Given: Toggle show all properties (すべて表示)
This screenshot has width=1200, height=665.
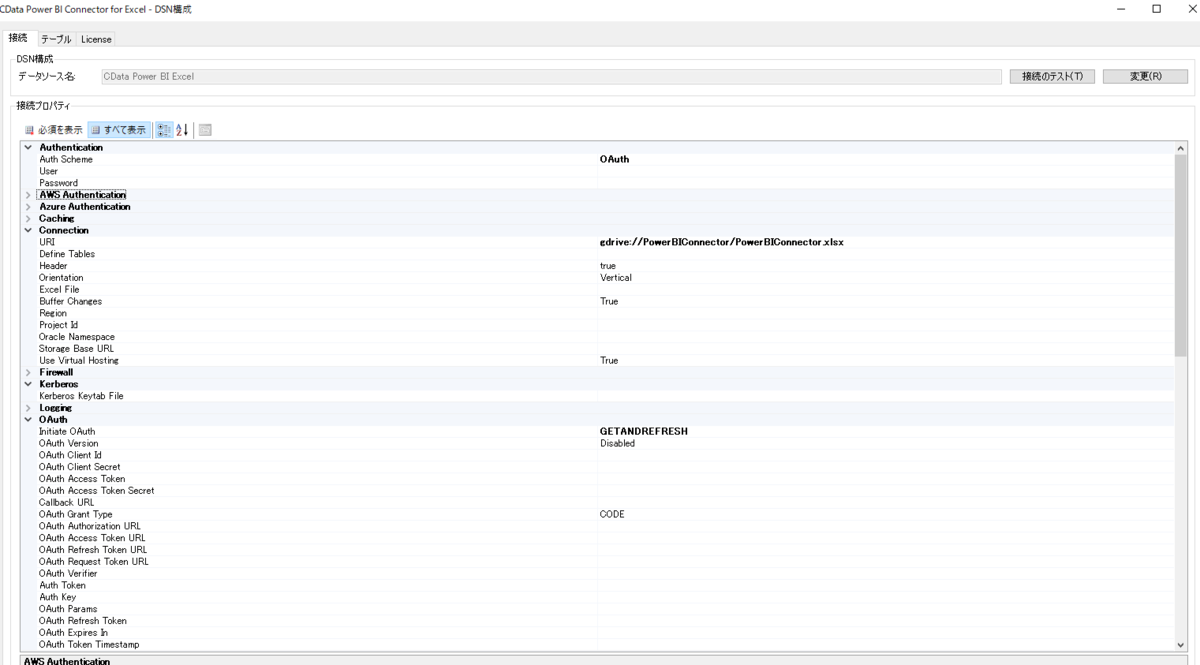Looking at the screenshot, I should 119,130.
